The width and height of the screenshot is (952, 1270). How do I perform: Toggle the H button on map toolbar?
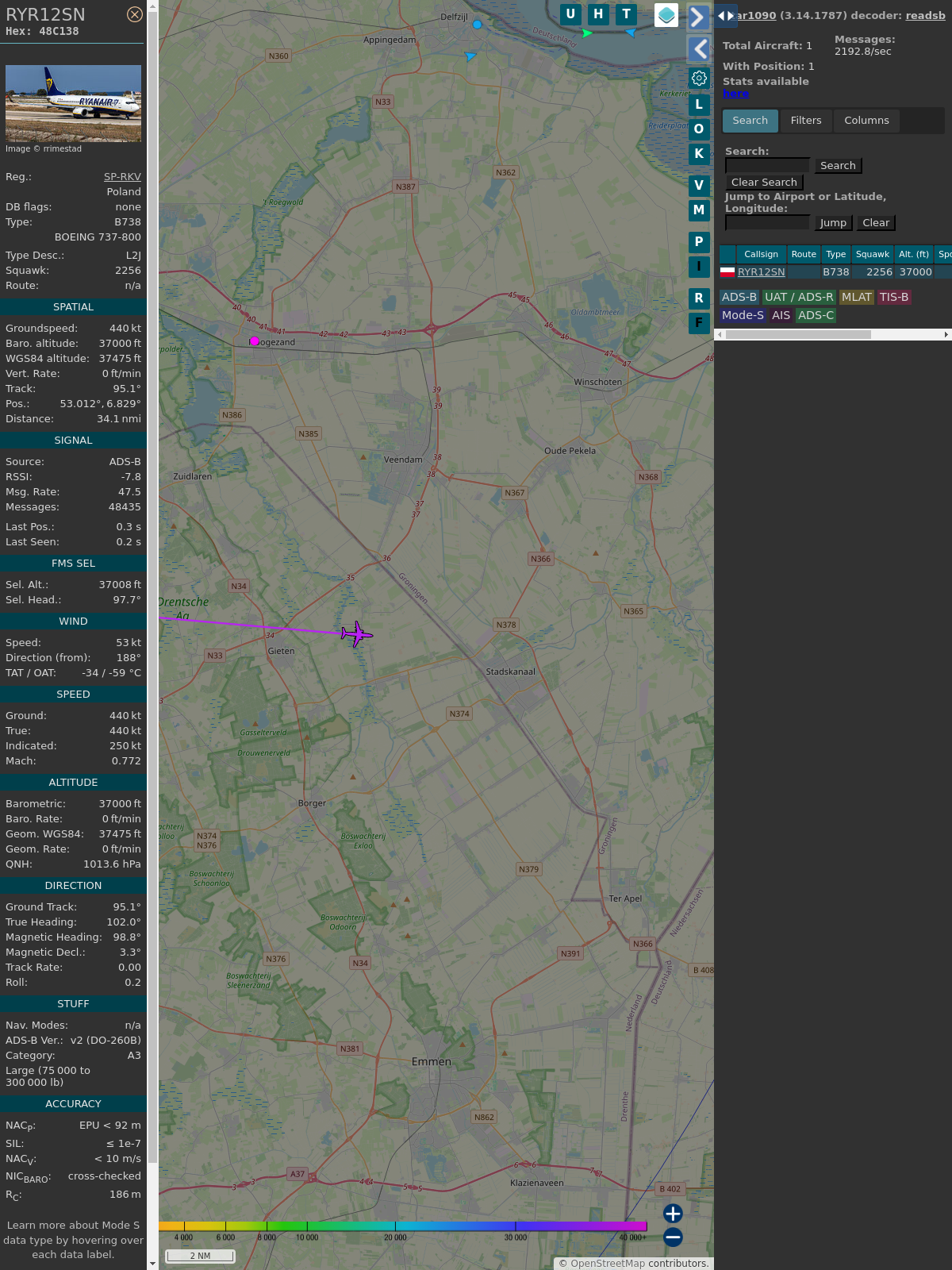(x=598, y=14)
